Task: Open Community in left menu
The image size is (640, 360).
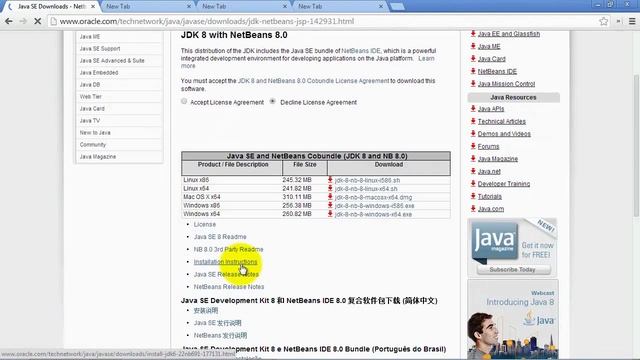Action: tap(93, 144)
